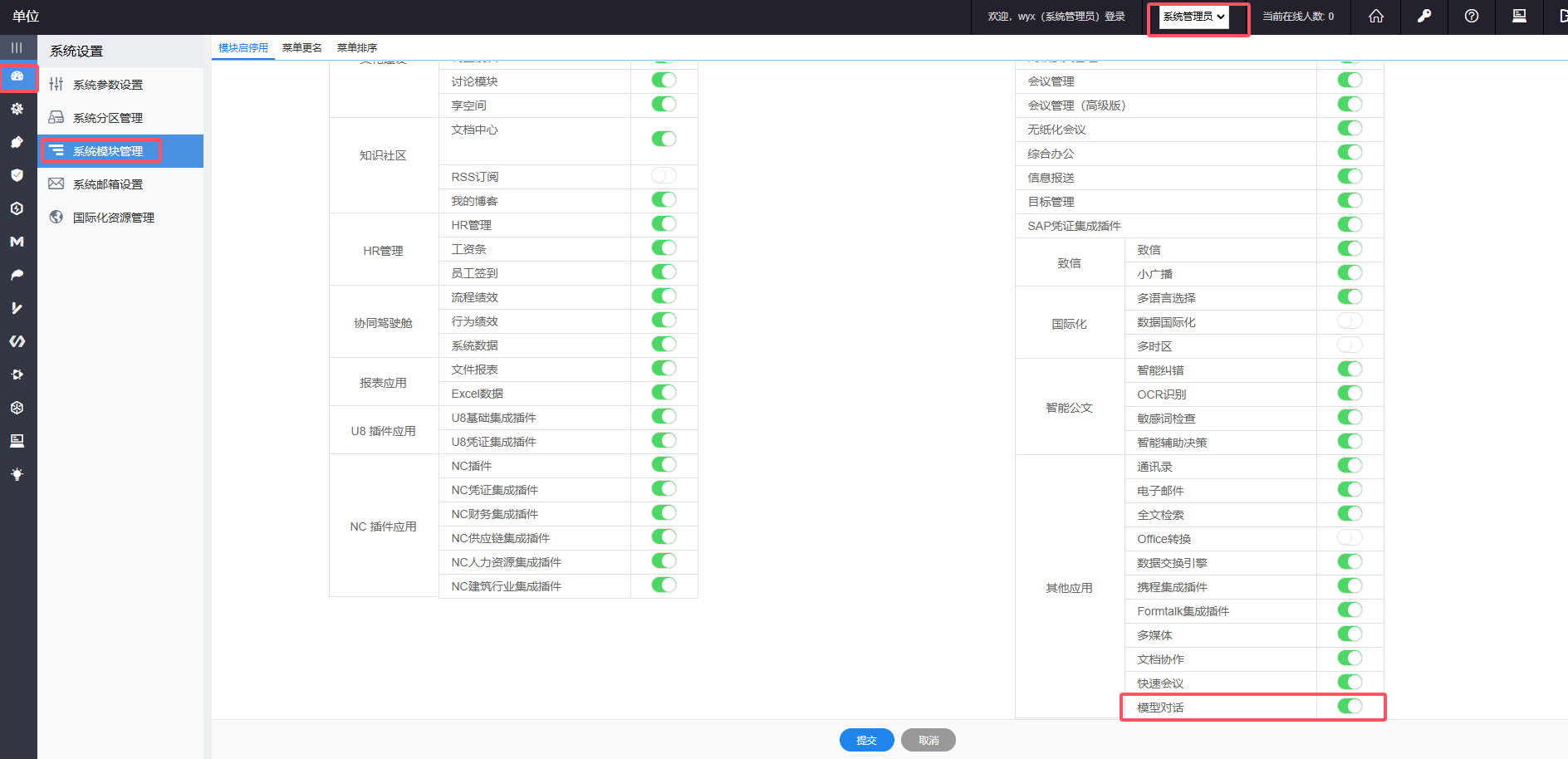1568x759 pixels.
Task: Click the hexagon lightning icon in sidebar
Action: pyautogui.click(x=17, y=208)
